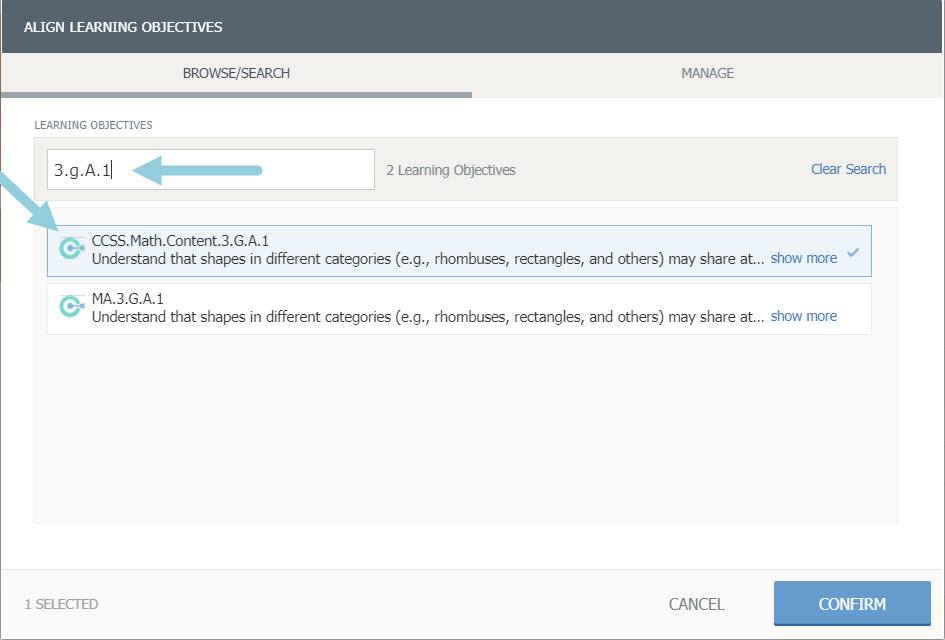The width and height of the screenshot is (945, 640).
Task: Click the description under MA.3.G.A.1
Action: 428,316
